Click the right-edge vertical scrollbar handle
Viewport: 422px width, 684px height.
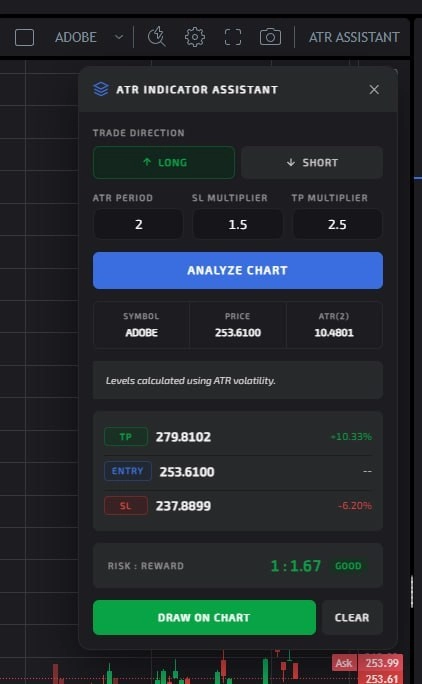point(412,592)
